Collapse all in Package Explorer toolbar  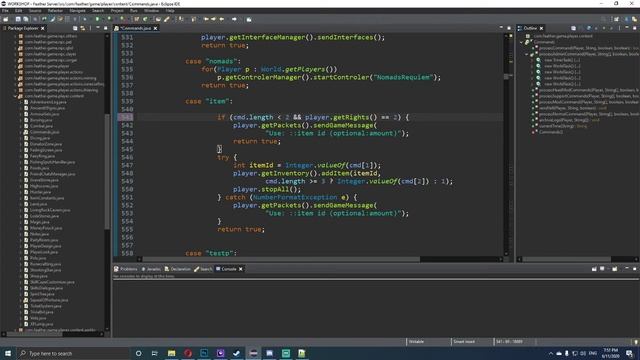coord(75,28)
